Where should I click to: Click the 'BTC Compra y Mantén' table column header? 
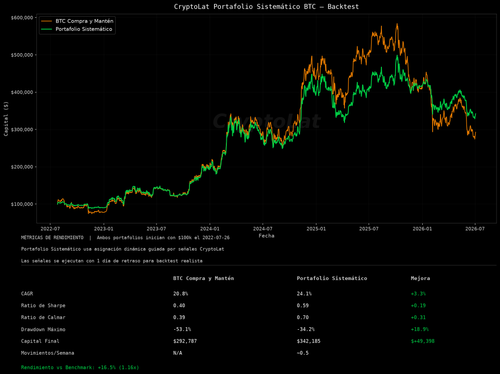(203, 278)
